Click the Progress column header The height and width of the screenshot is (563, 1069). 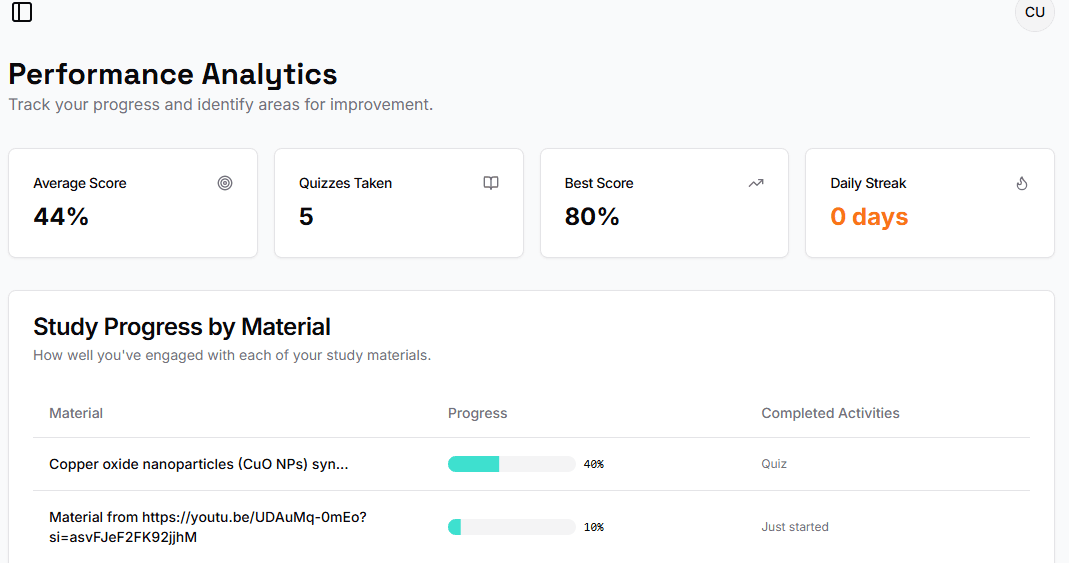coord(477,413)
